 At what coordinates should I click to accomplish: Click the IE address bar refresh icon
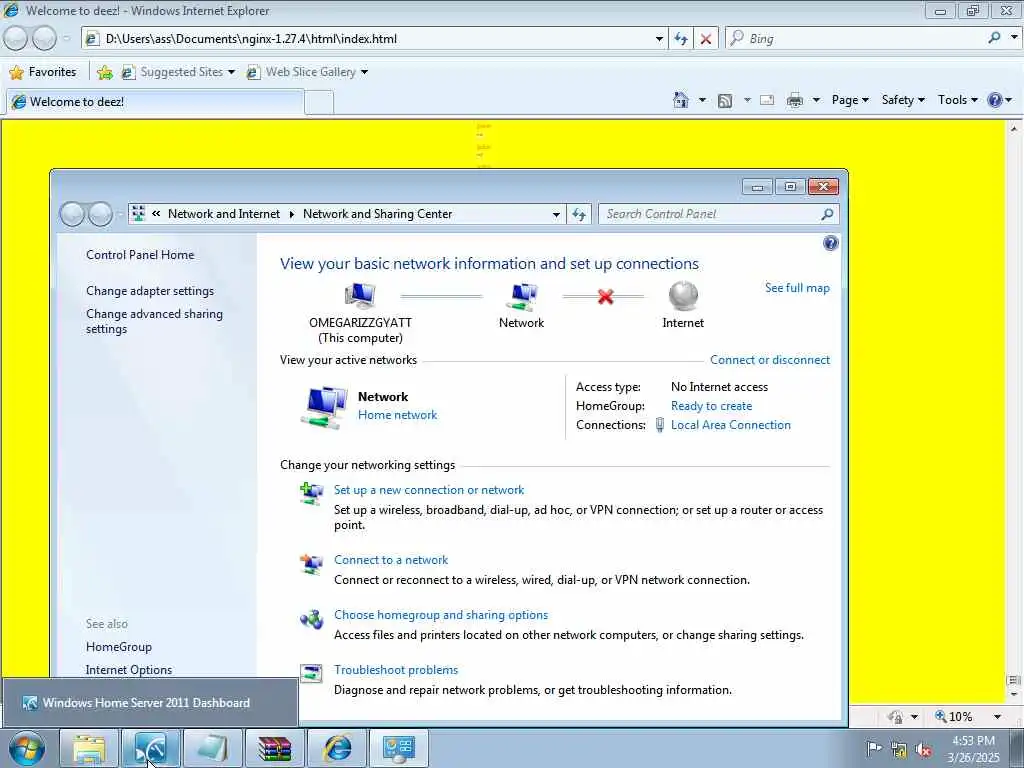680,39
